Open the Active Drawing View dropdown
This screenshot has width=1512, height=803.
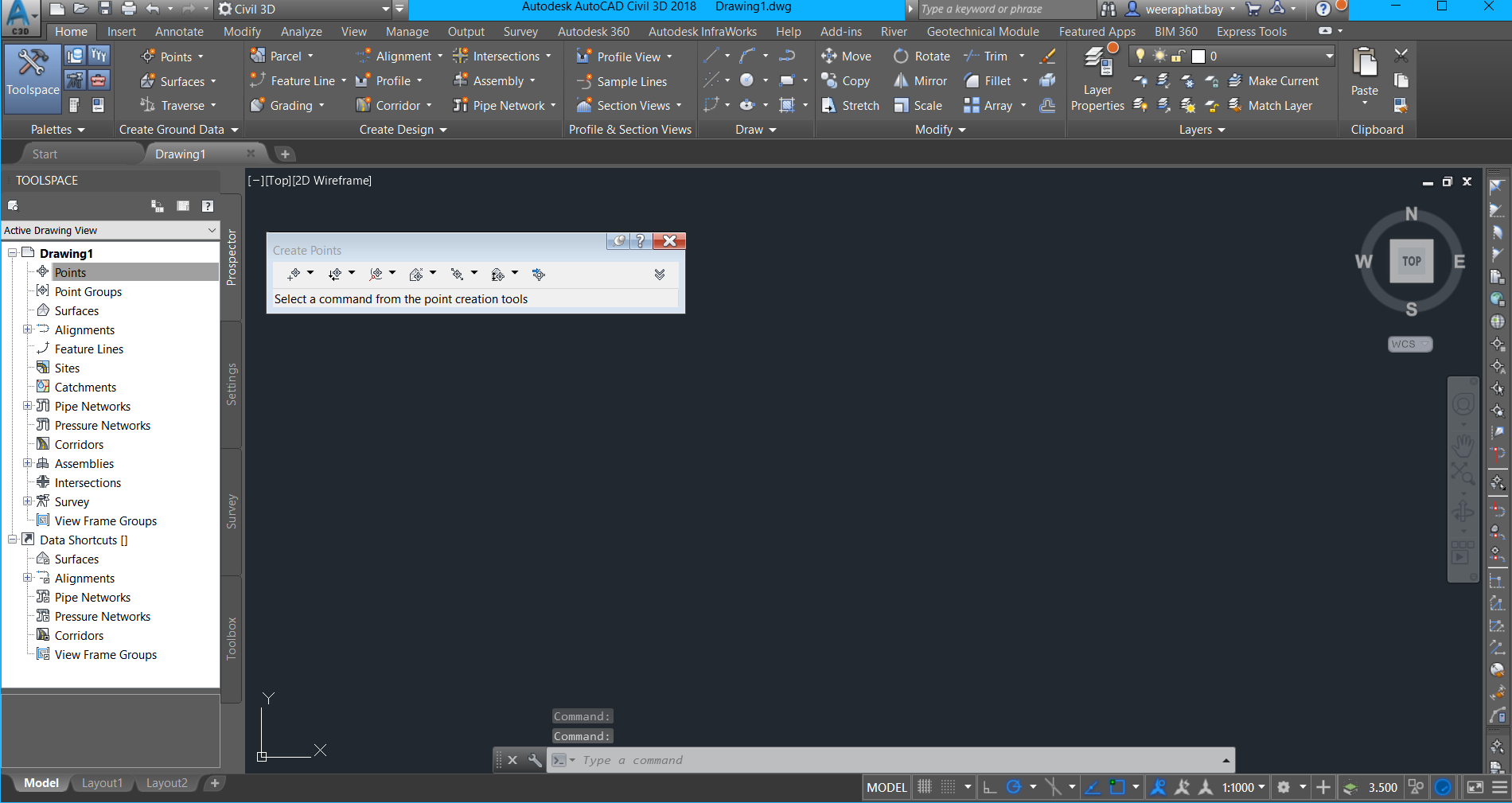point(110,230)
